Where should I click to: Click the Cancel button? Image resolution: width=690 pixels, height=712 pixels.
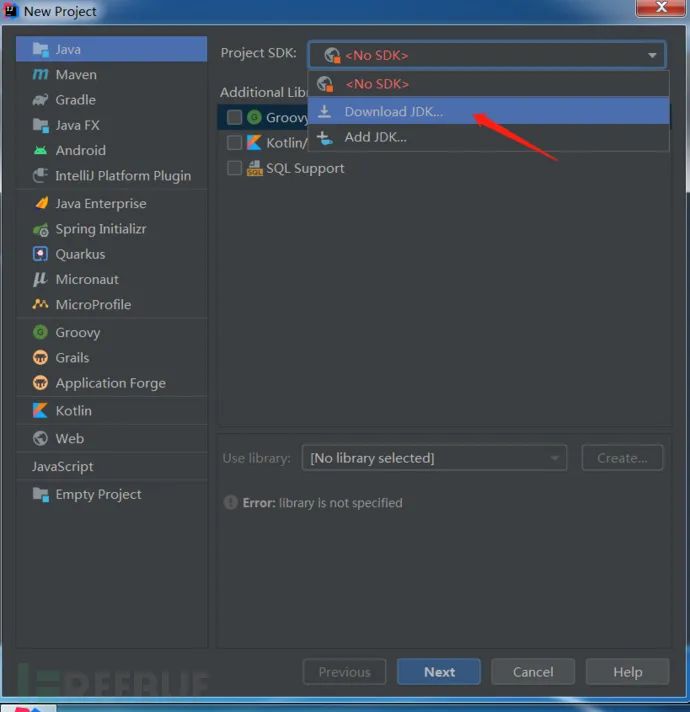click(533, 672)
